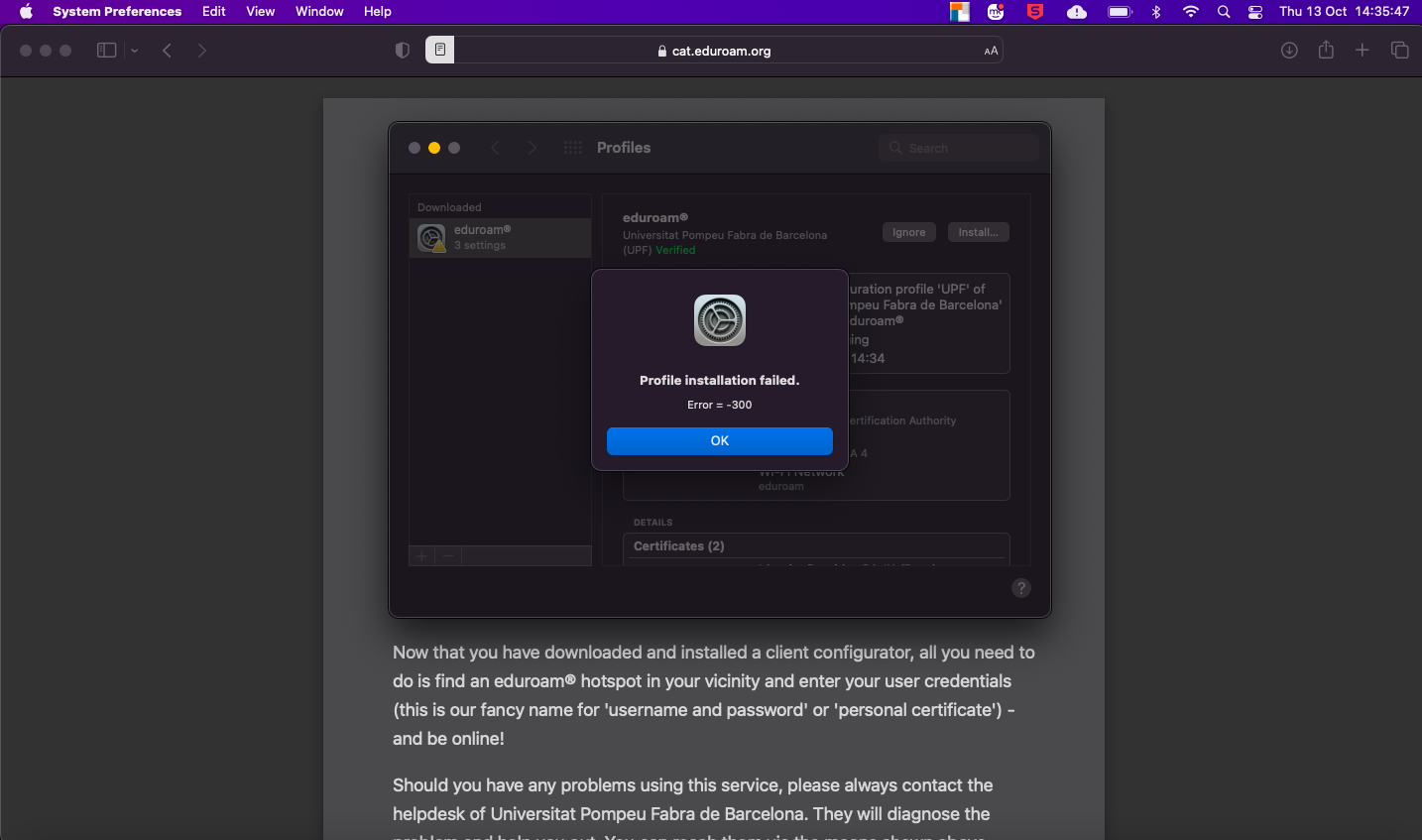
Task: Minimize the Profiles window with yellow button
Action: (434, 148)
